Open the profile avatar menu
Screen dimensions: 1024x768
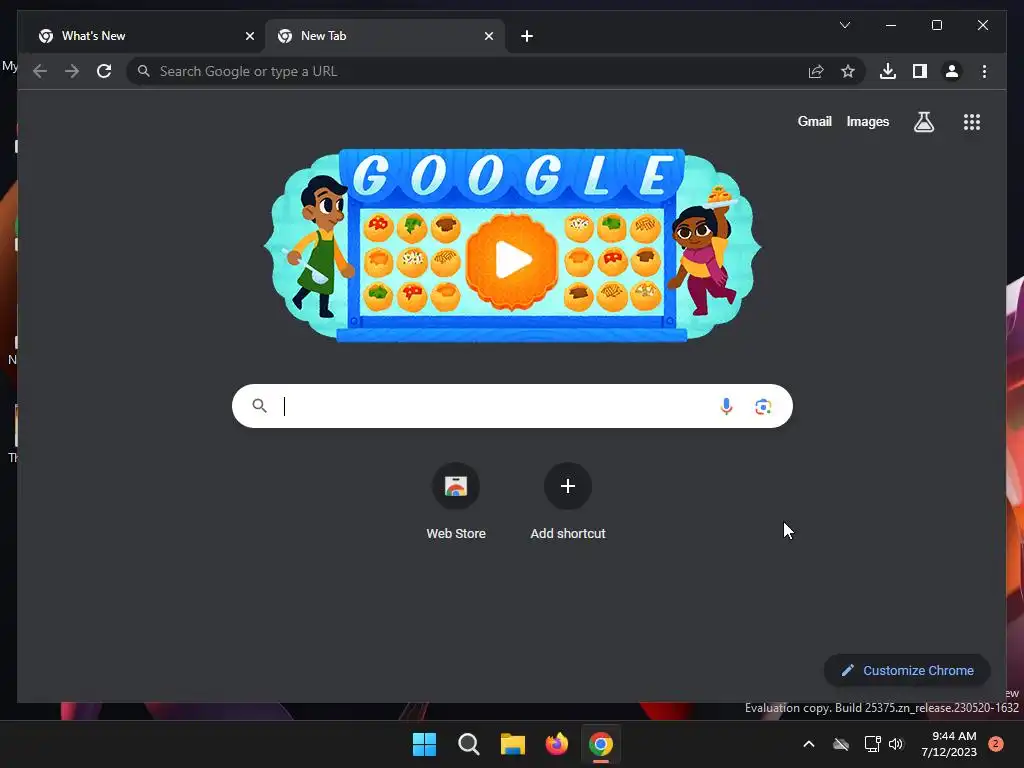tap(952, 71)
